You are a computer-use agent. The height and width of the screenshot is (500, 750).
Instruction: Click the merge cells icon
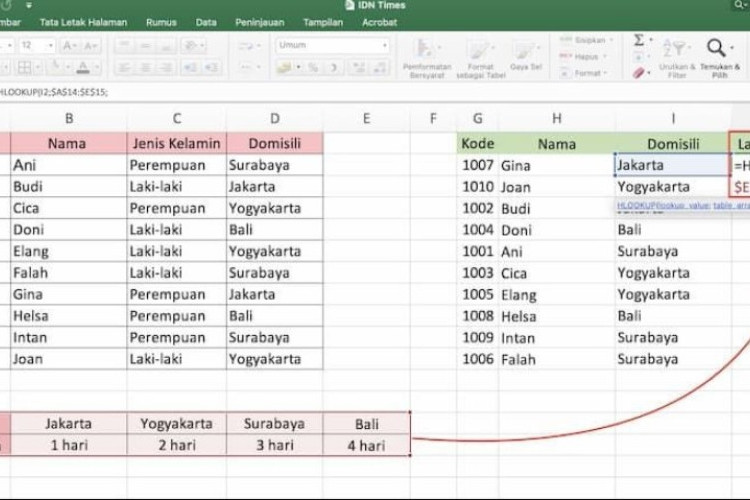click(x=246, y=67)
